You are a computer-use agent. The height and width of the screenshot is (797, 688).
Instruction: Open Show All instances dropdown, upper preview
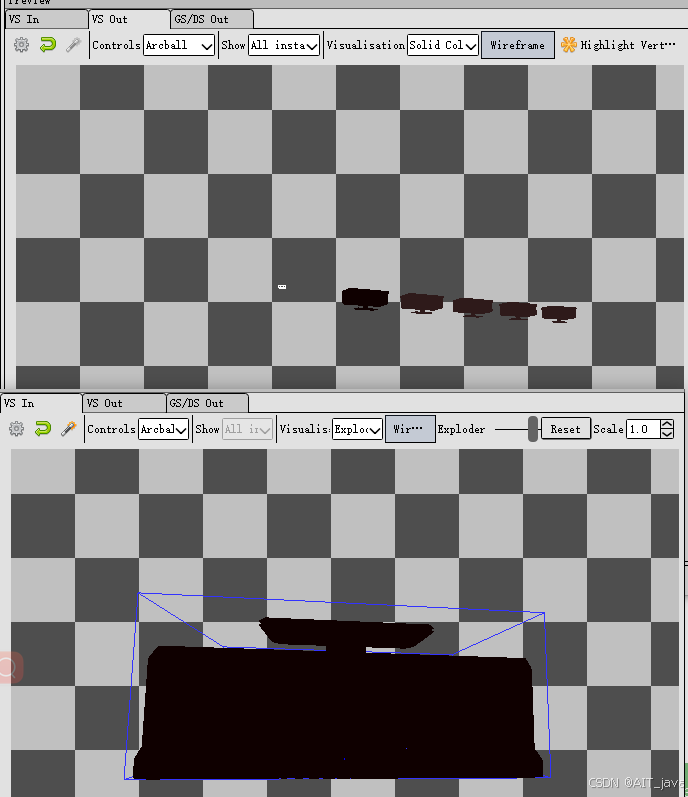[284, 45]
